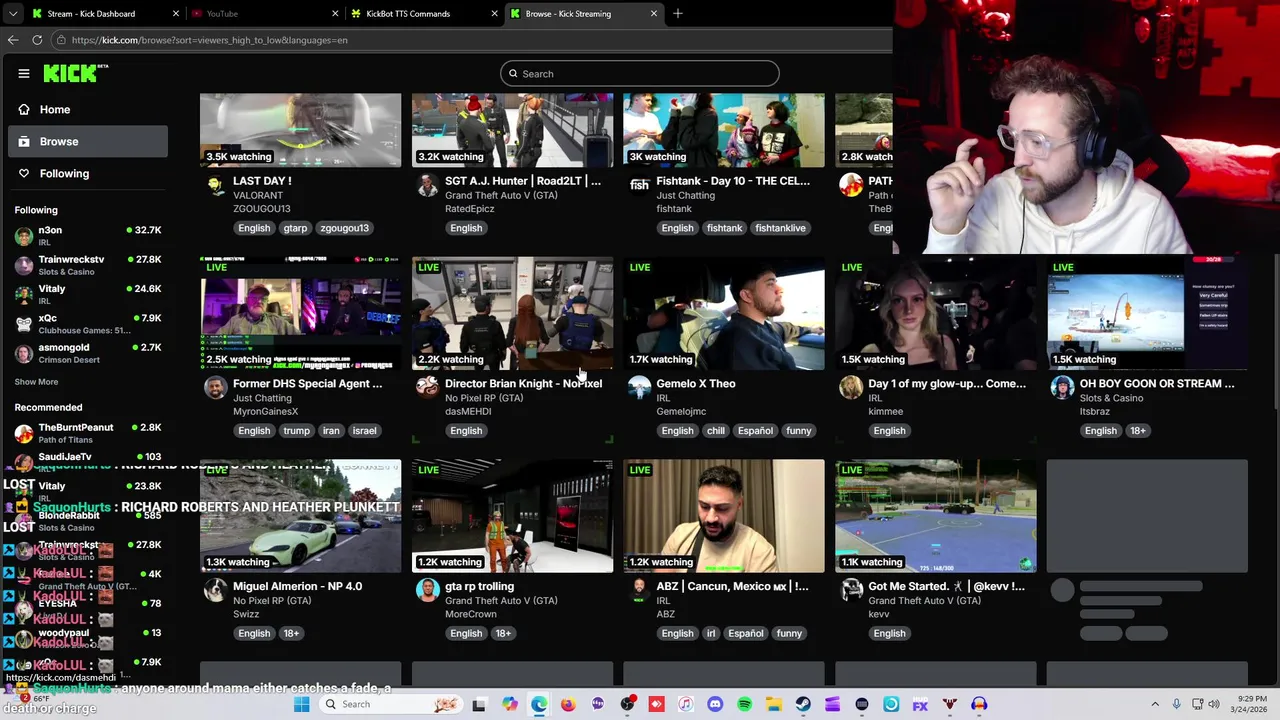Click in the Kick search field

pos(640,73)
